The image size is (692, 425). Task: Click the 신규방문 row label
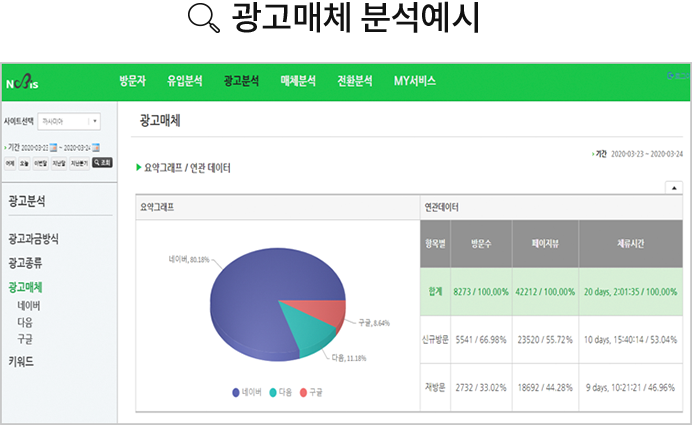[435, 339]
